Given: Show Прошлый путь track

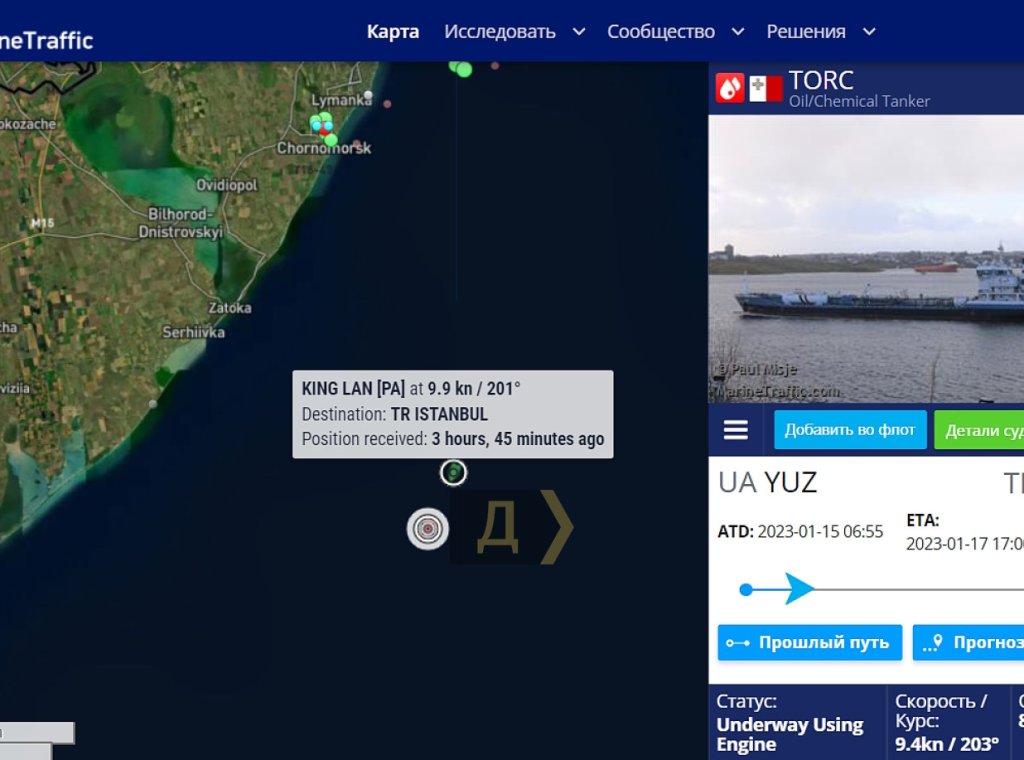Looking at the screenshot, I should click(x=810, y=642).
